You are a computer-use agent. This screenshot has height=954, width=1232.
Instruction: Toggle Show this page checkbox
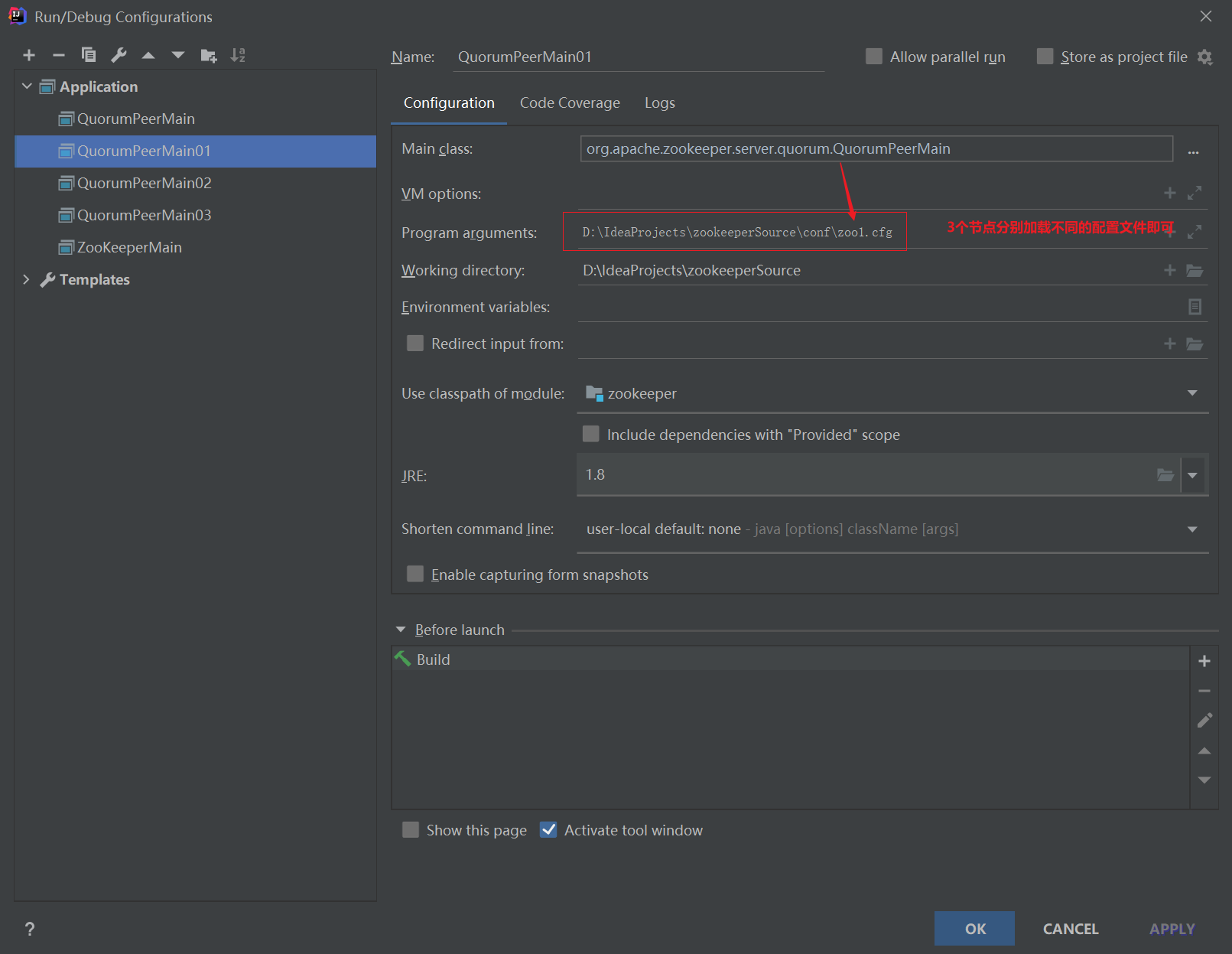tap(411, 829)
